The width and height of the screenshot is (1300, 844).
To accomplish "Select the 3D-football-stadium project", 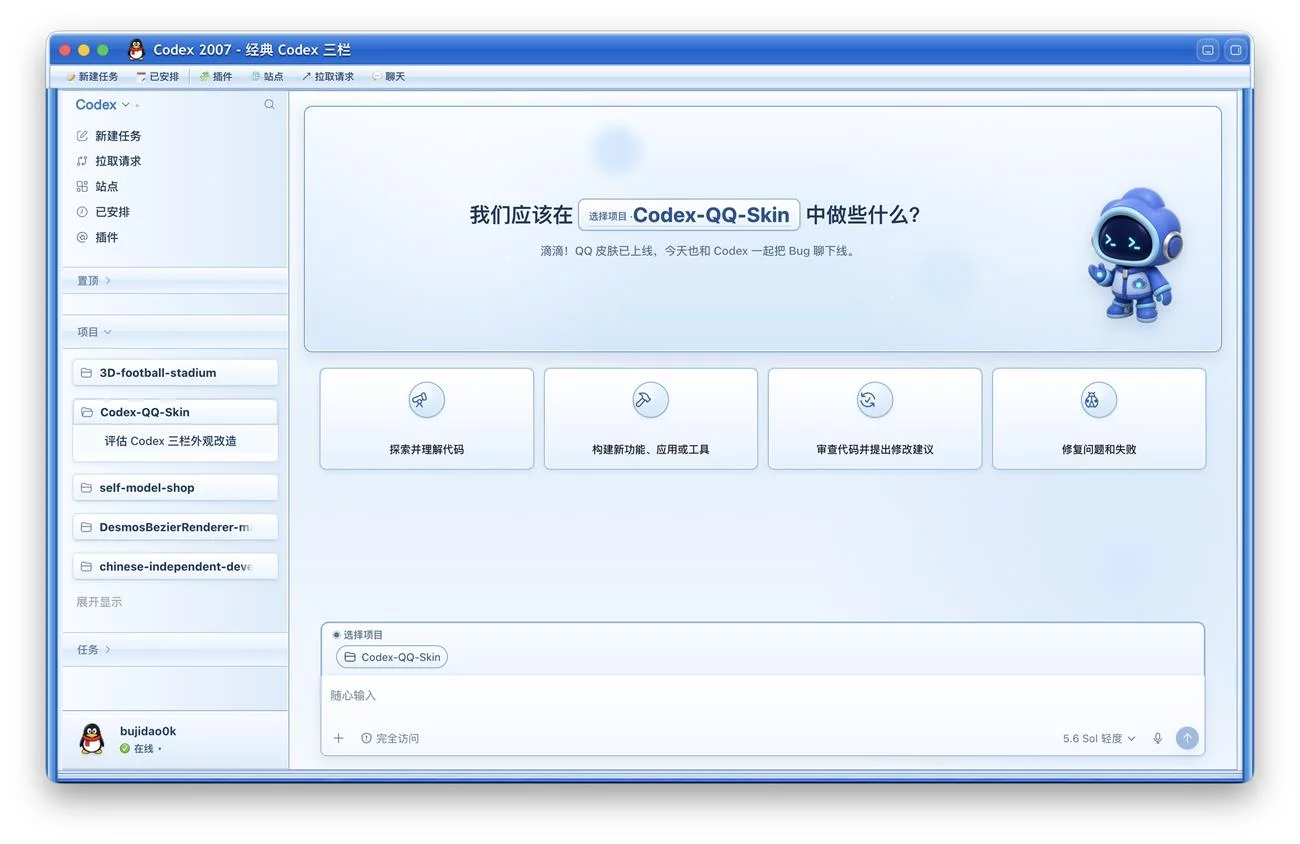I will click(x=175, y=373).
